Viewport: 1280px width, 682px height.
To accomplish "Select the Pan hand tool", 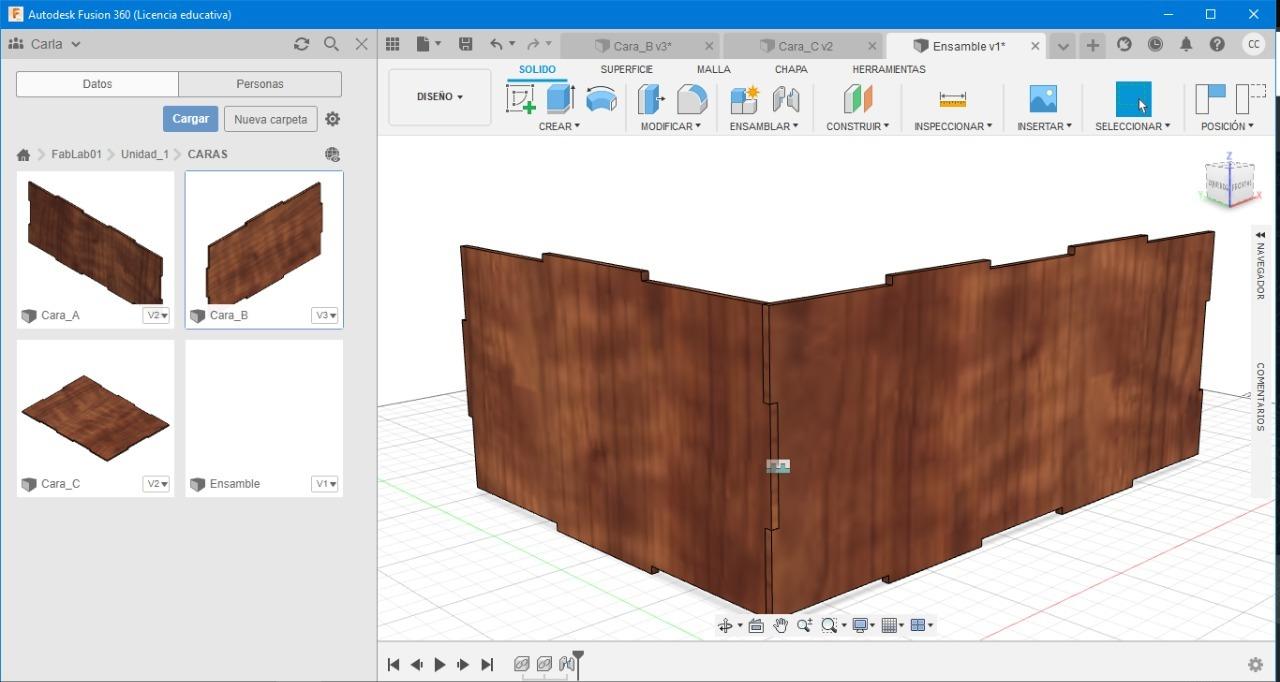I will pos(780,626).
